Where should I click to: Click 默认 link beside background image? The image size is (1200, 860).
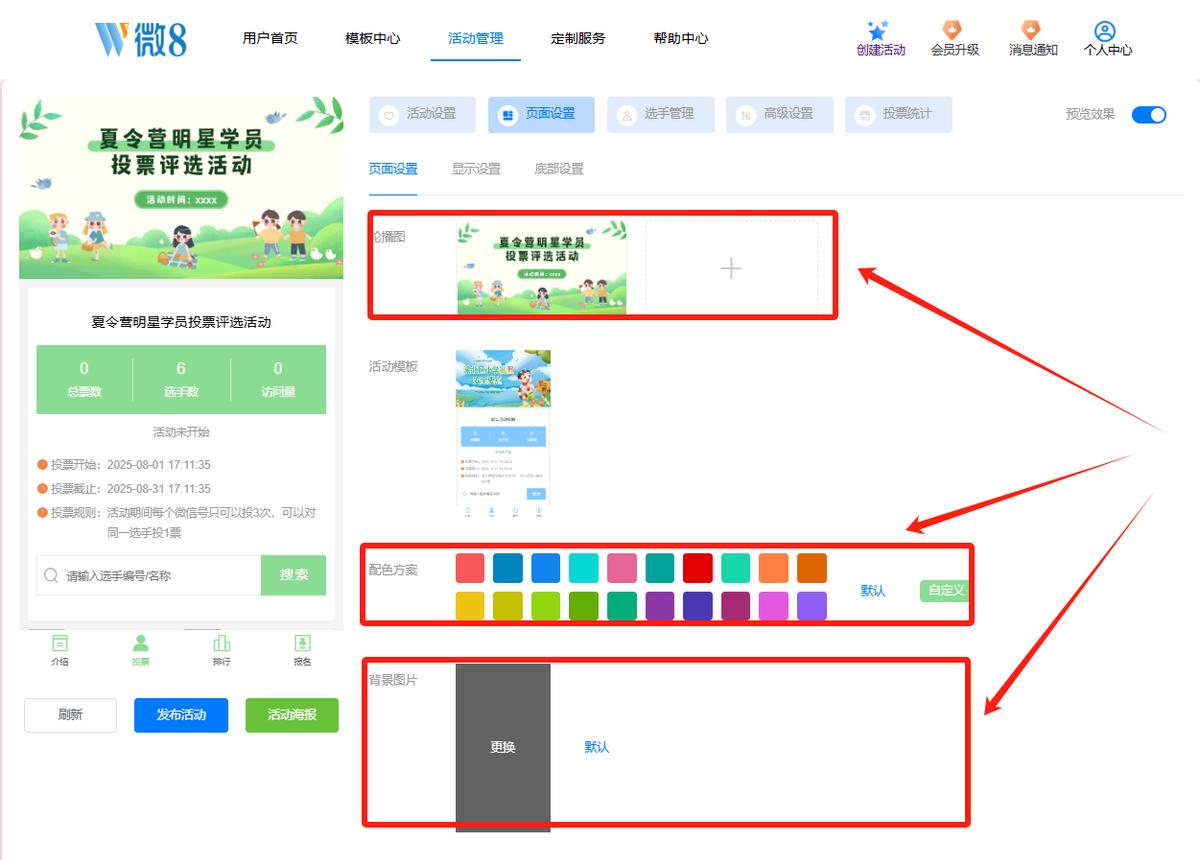[597, 747]
